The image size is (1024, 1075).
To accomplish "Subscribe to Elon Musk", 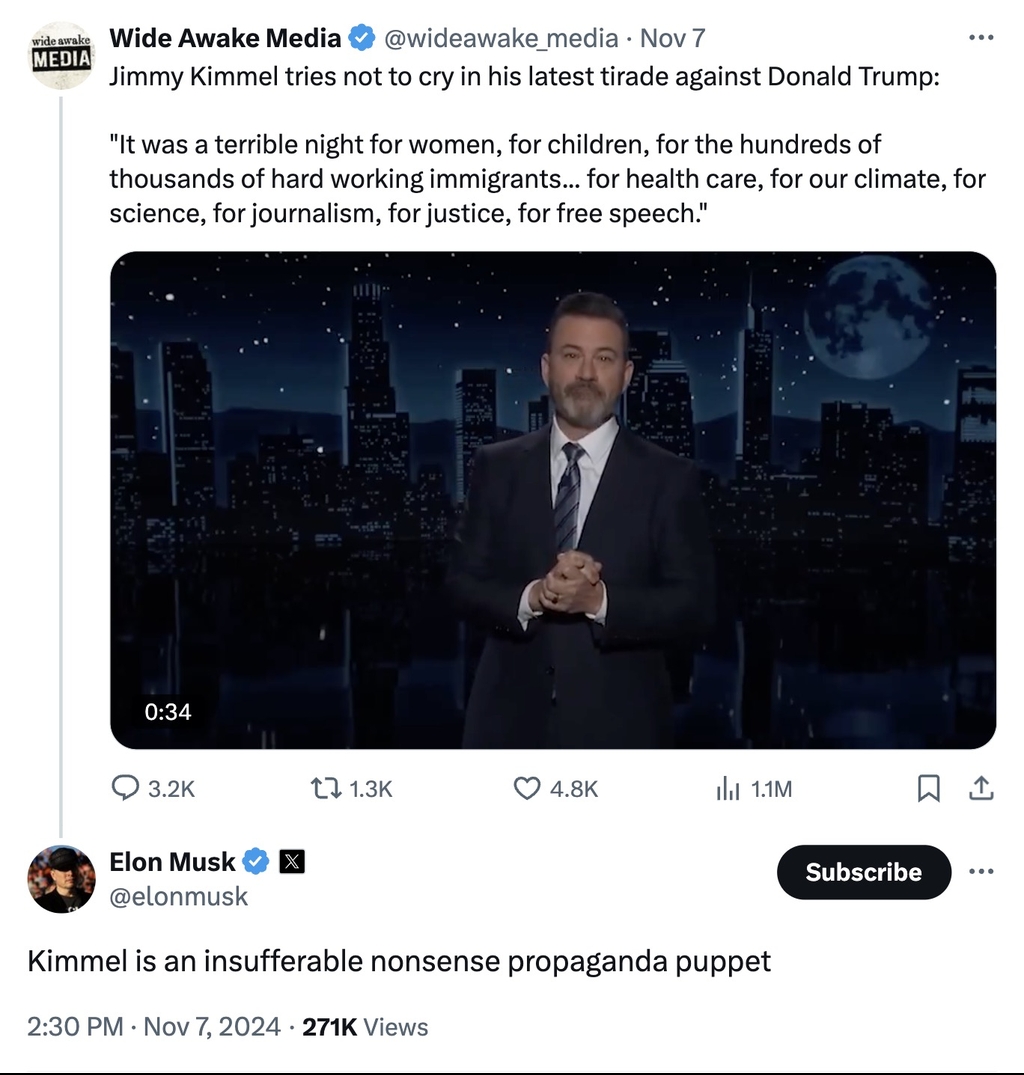I will 863,872.
